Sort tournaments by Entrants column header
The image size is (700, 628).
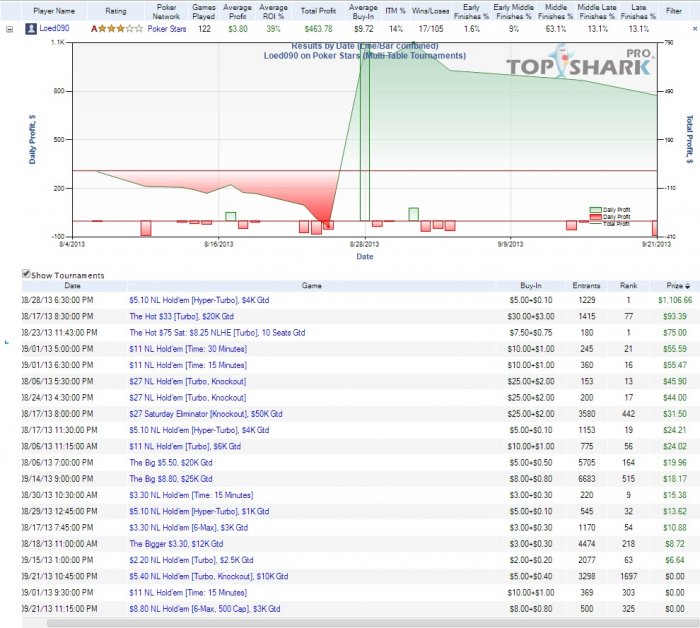587,286
